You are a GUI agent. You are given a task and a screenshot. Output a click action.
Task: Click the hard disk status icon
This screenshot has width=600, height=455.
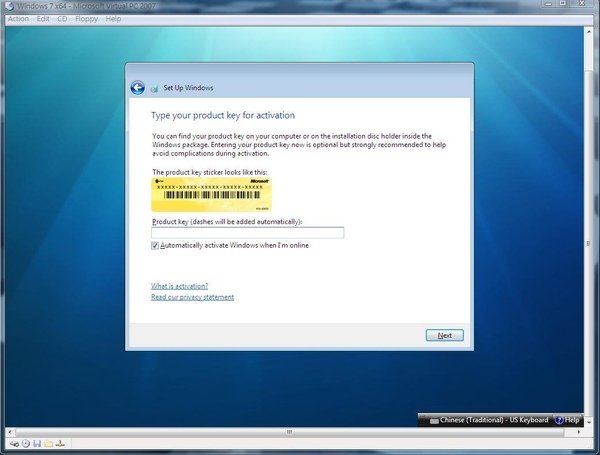[x=14, y=444]
